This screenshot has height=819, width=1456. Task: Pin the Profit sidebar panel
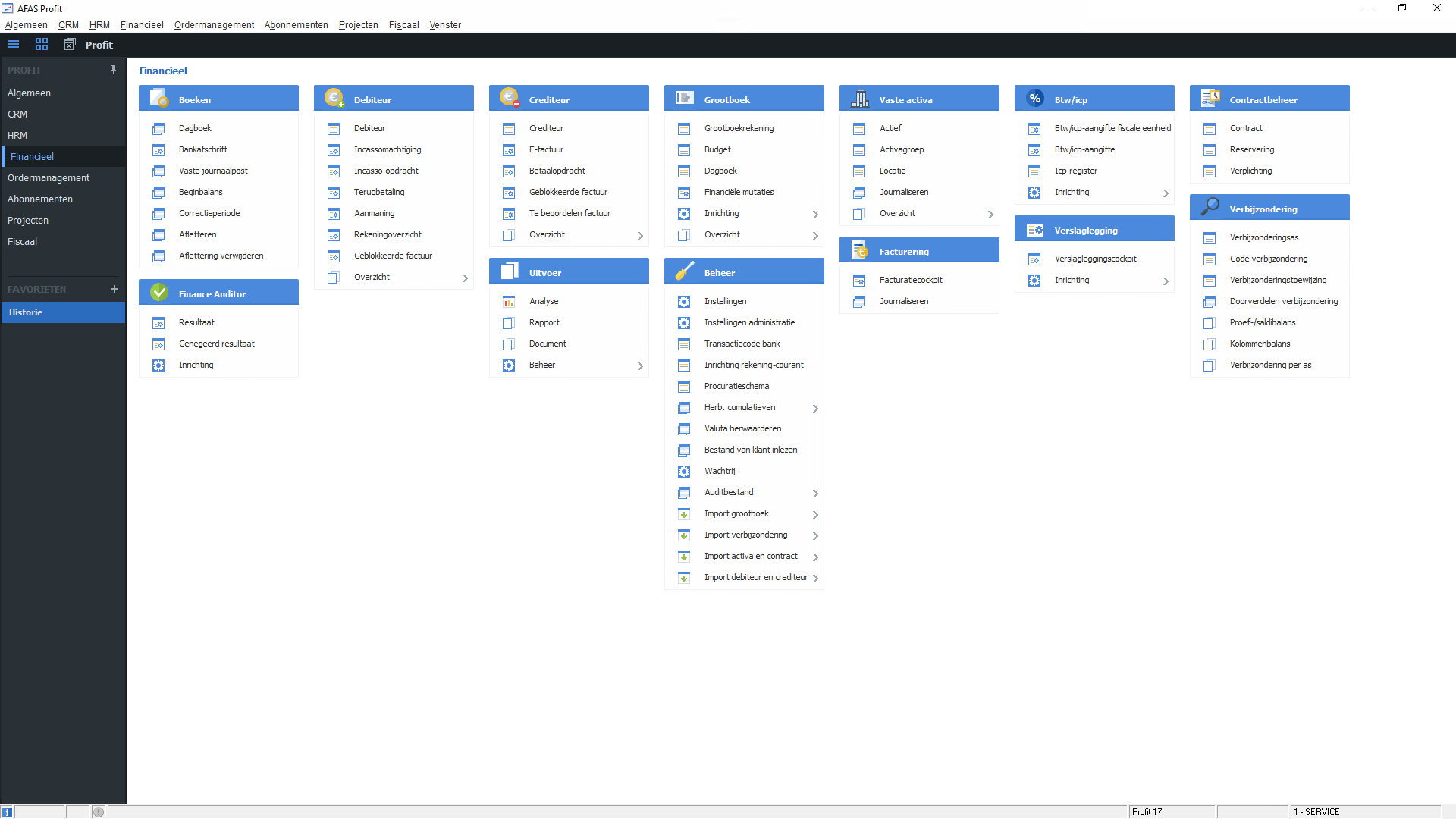point(113,70)
